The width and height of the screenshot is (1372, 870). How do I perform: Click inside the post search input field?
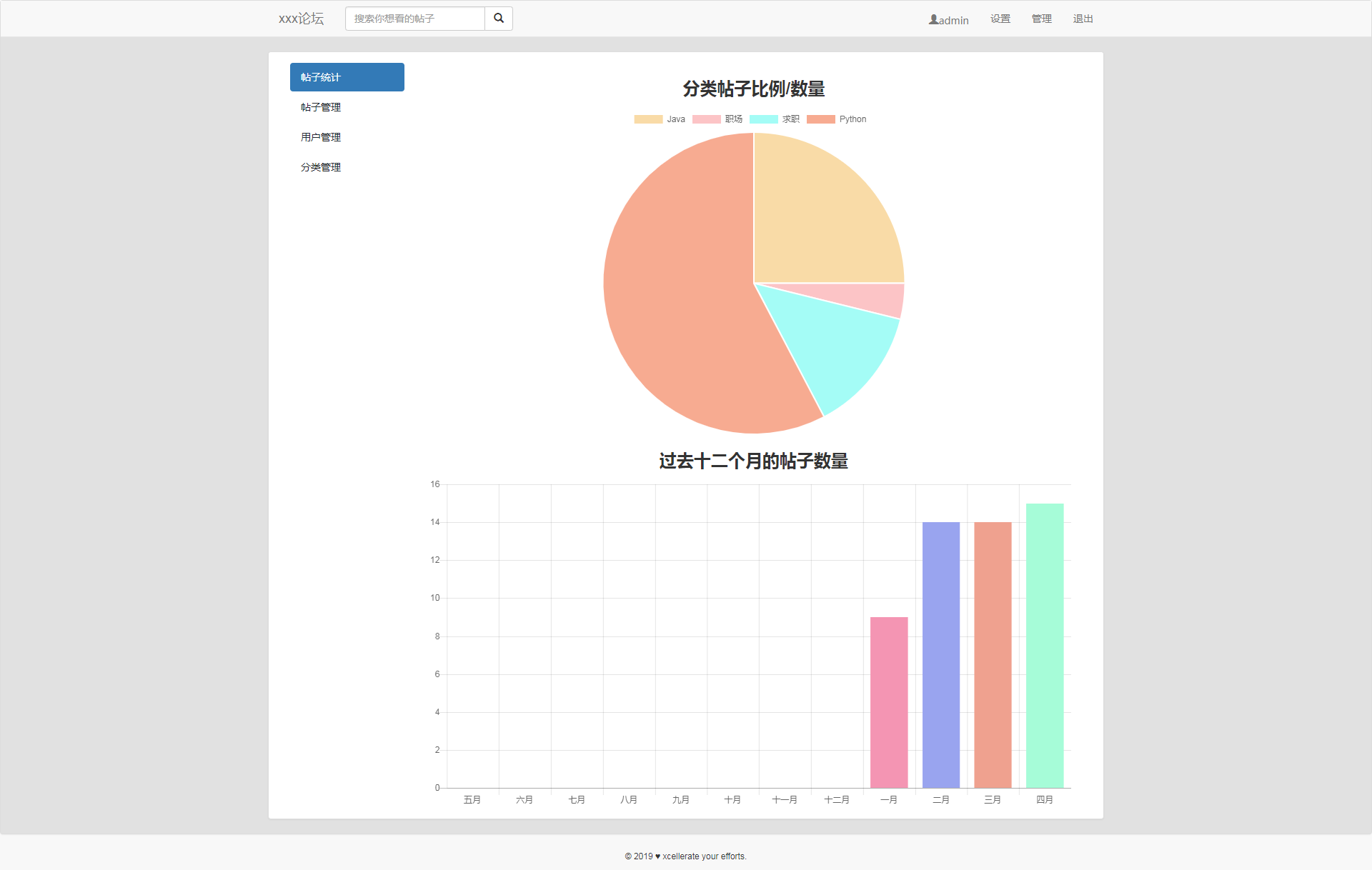(x=414, y=19)
